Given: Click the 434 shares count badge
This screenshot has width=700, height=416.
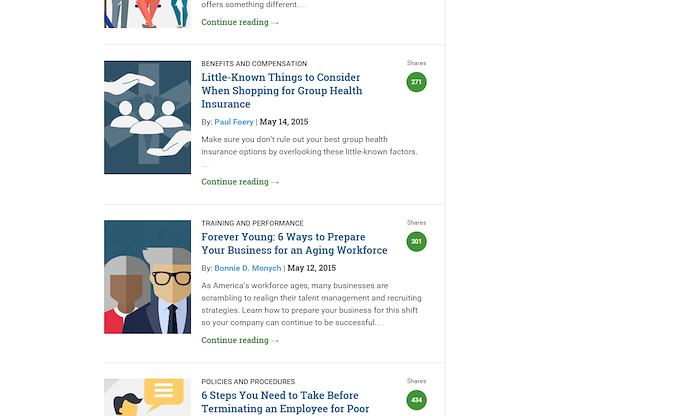Looking at the screenshot, I should coord(416,400).
